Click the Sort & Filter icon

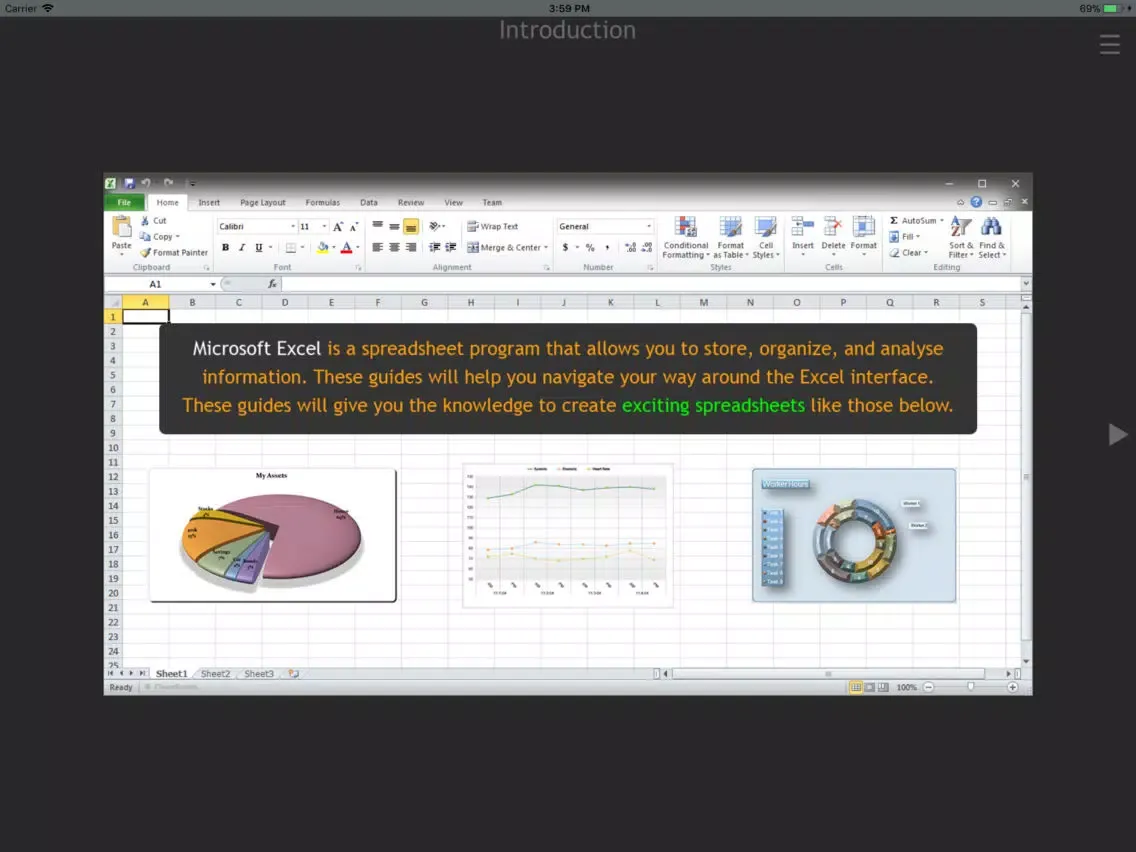coord(961,227)
